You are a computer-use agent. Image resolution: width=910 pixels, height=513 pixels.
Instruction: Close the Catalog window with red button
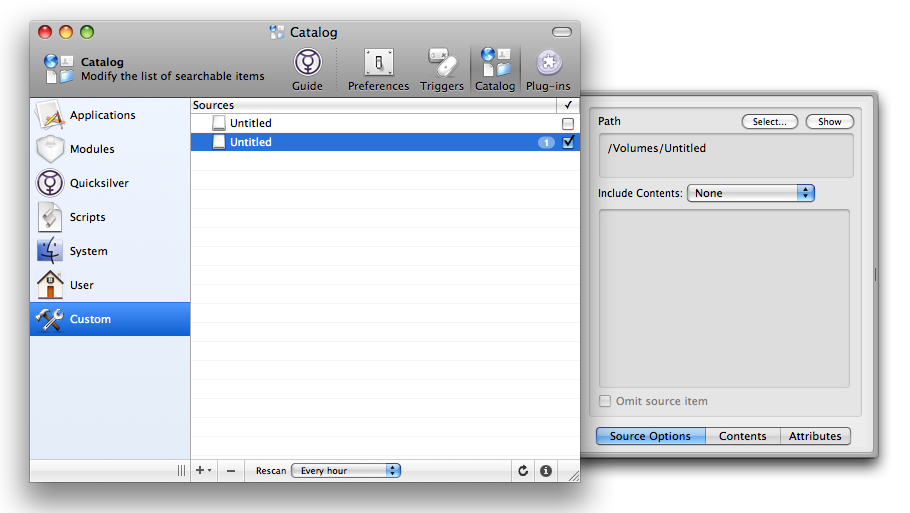click(45, 32)
